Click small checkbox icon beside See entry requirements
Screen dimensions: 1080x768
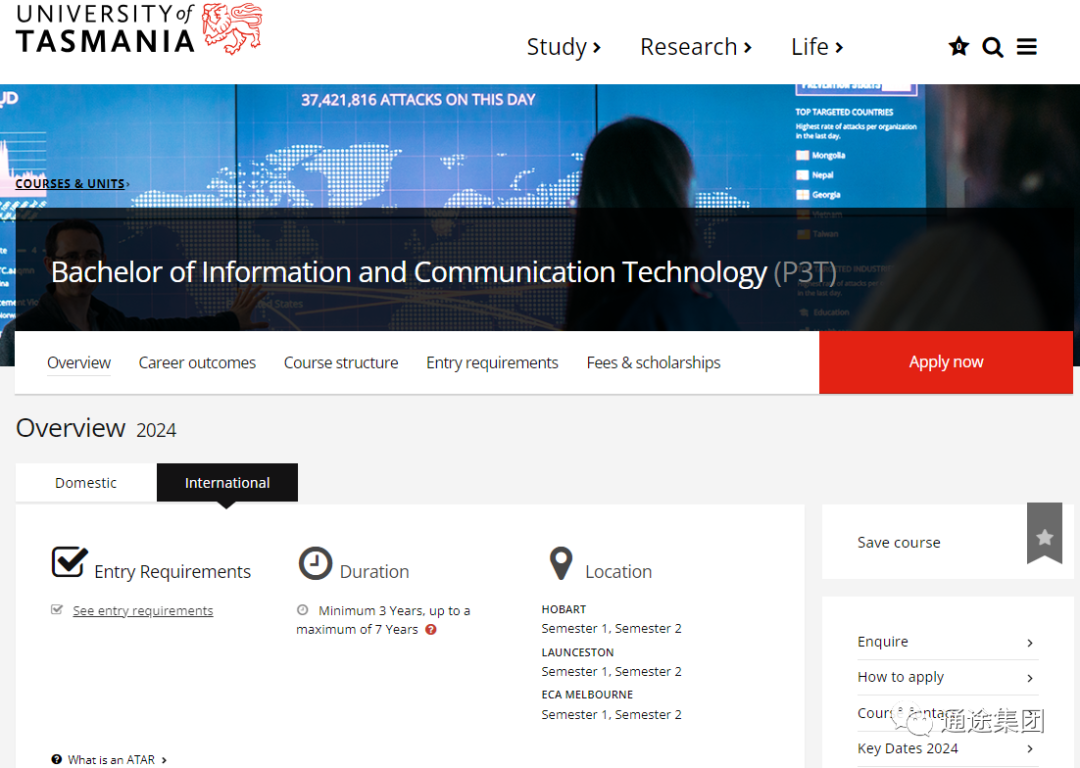click(x=57, y=610)
